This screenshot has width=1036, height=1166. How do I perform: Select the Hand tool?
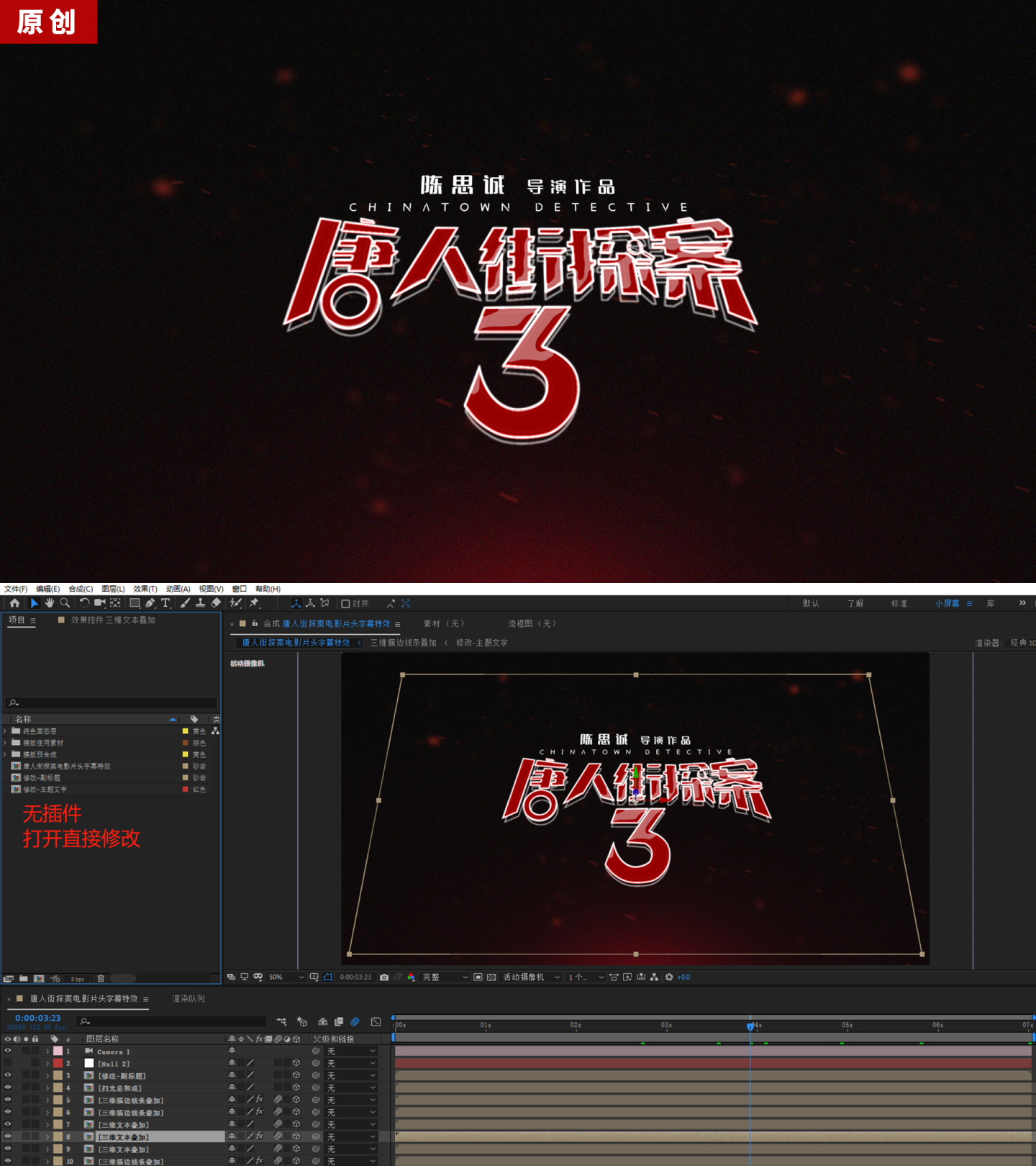(50, 603)
